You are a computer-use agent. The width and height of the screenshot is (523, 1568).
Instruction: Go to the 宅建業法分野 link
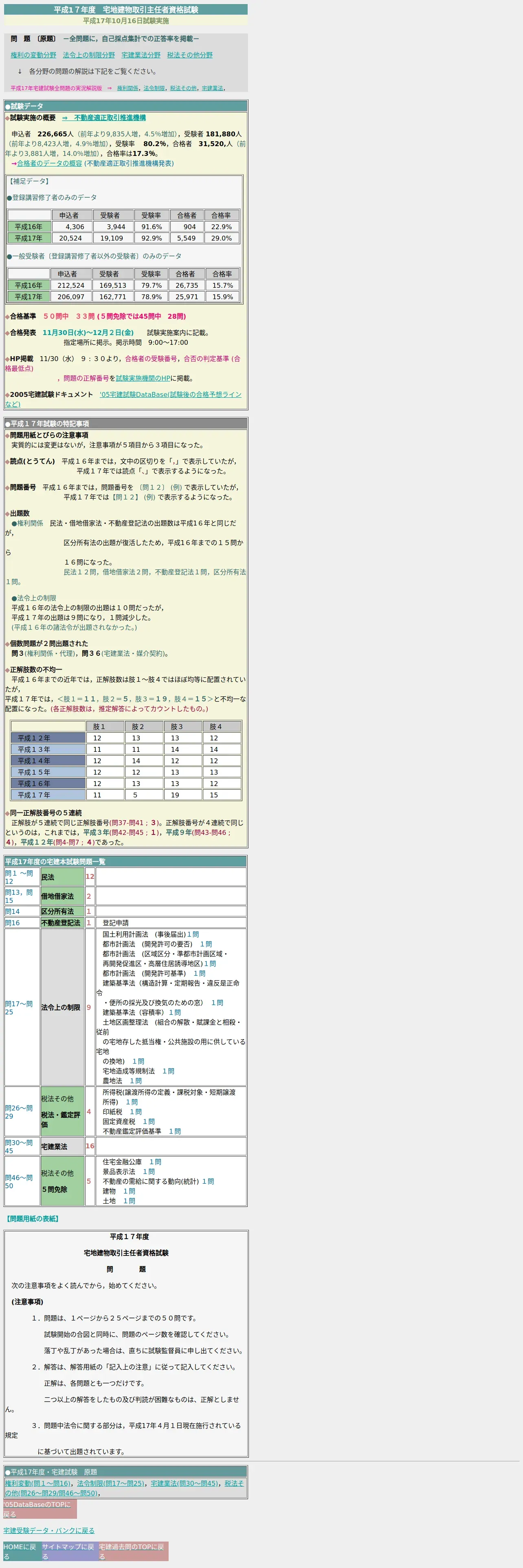click(x=141, y=55)
